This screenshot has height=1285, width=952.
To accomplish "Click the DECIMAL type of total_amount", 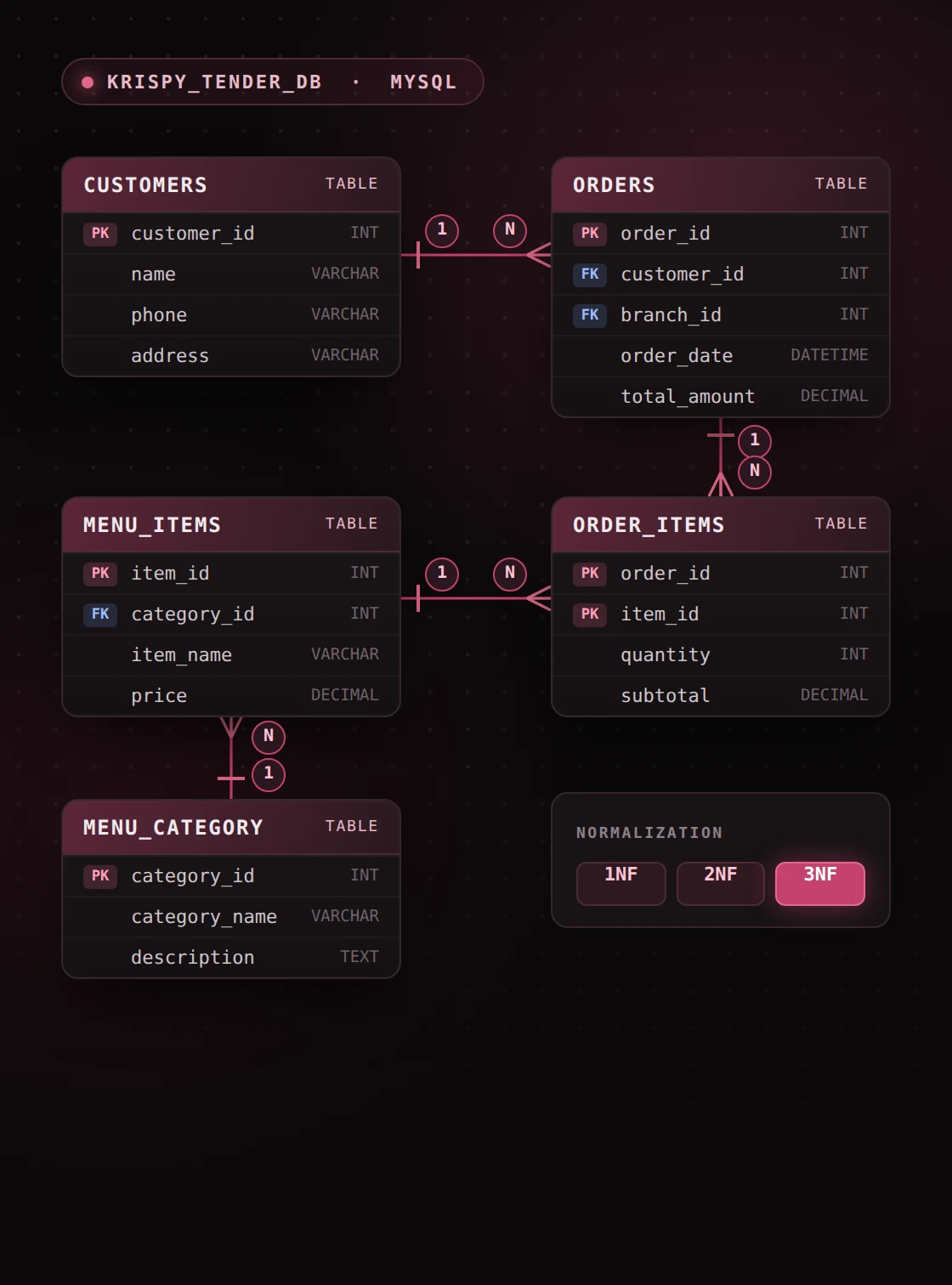I will pos(835,396).
